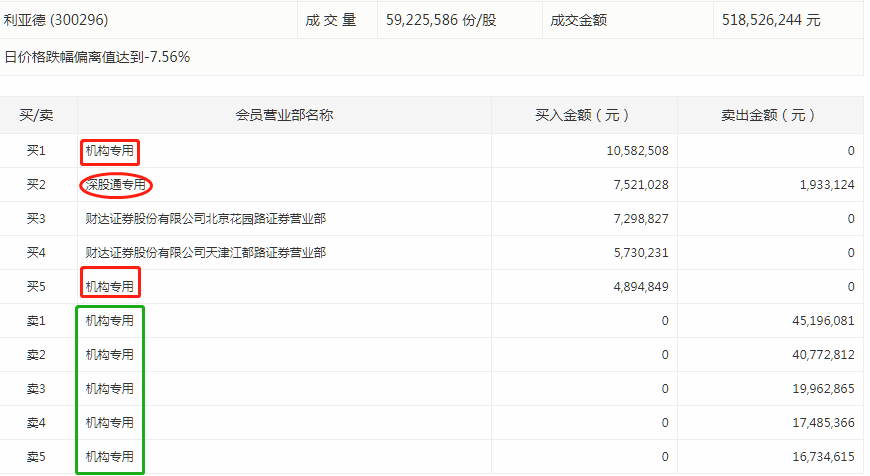Click the 买入金额（元） column header

pyautogui.click(x=583, y=115)
